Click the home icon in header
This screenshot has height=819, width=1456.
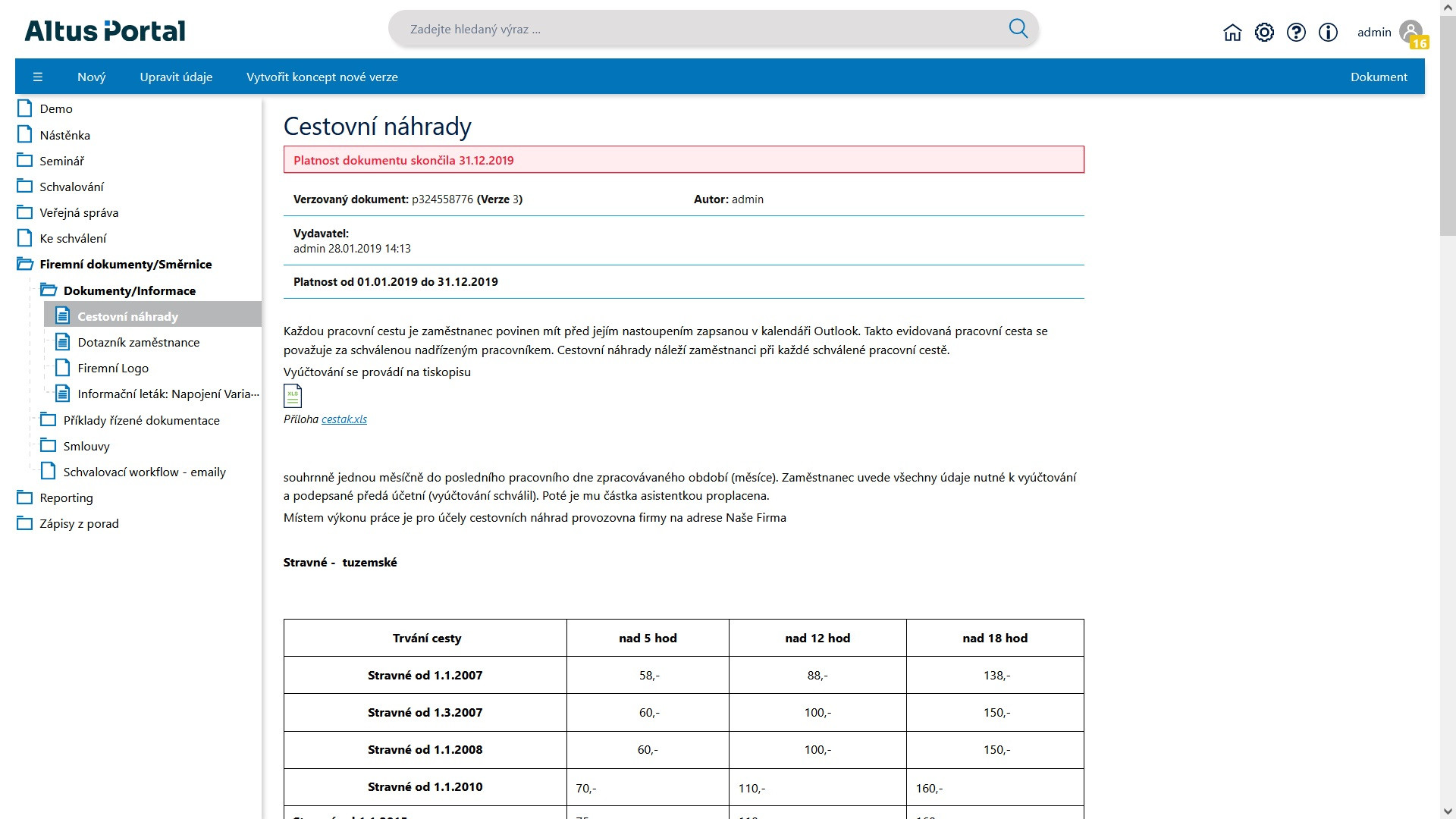[x=1232, y=32]
